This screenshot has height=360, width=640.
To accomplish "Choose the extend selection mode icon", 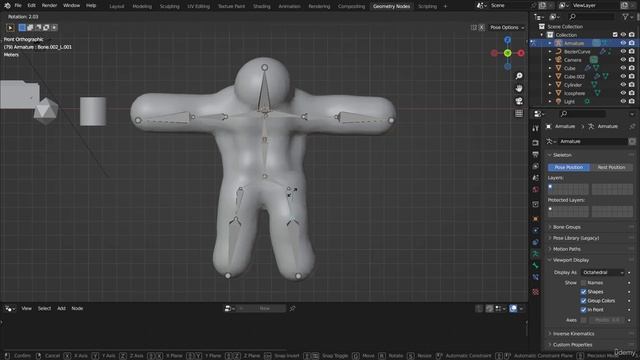I will tap(30, 27).
